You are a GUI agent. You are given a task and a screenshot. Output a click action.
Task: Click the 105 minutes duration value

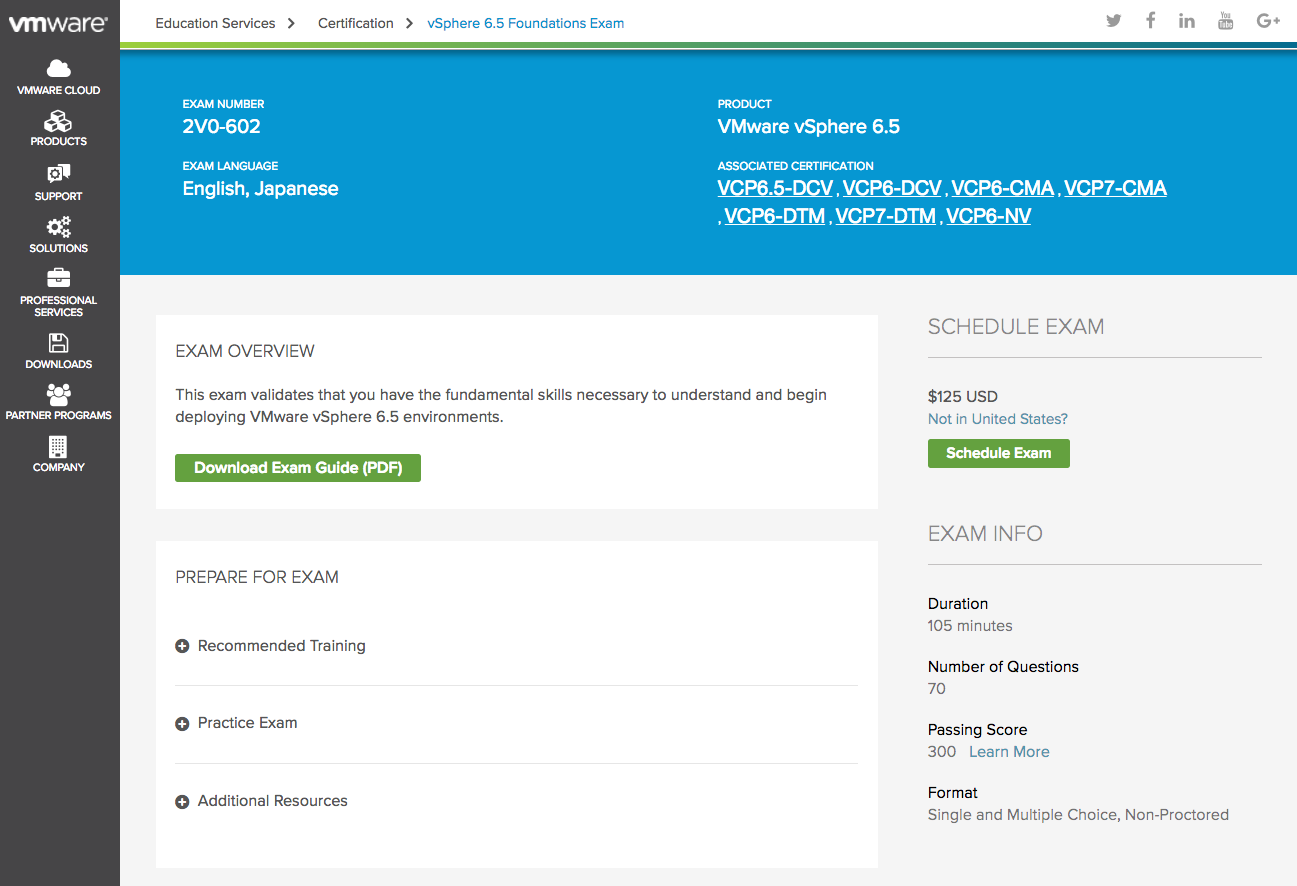[x=970, y=626]
